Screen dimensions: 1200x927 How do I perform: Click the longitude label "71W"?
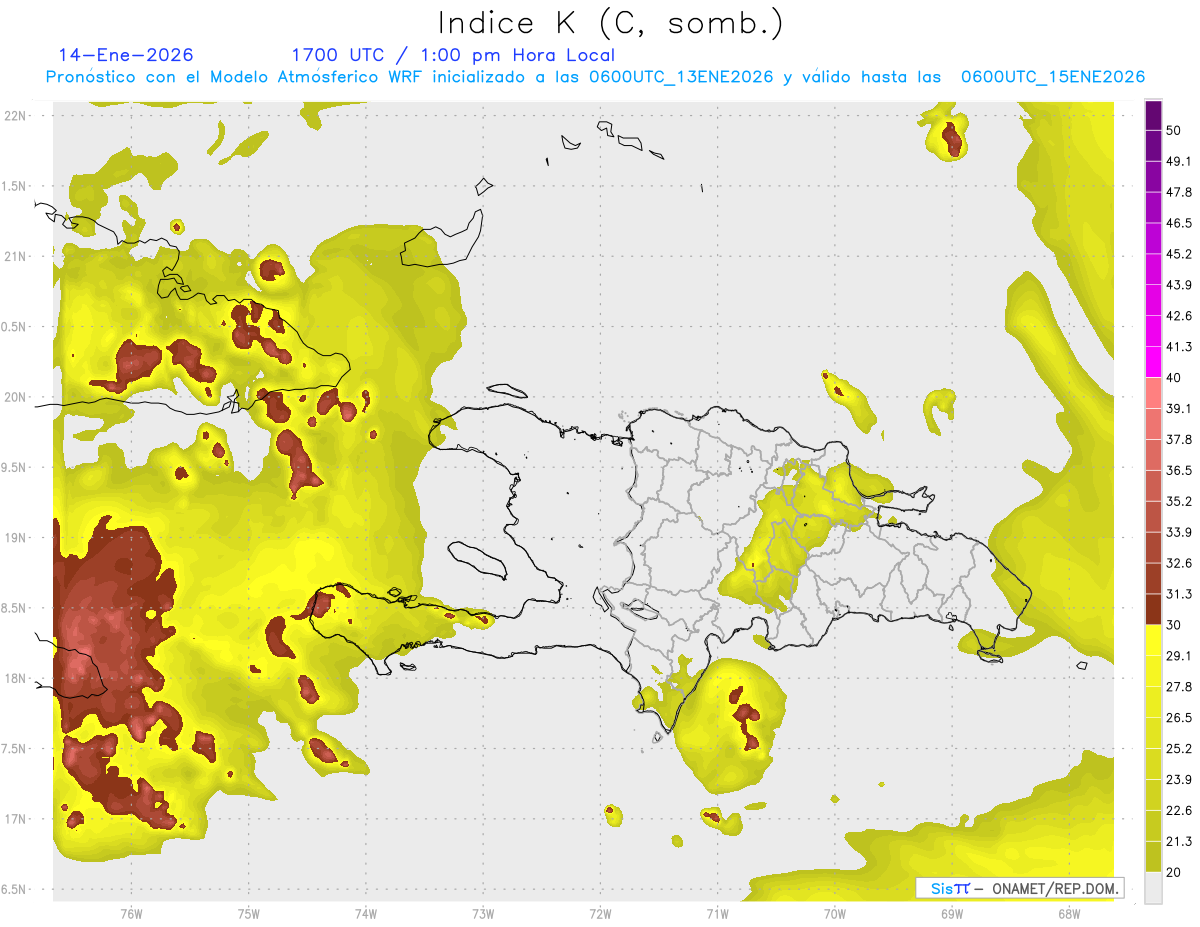[x=717, y=913]
